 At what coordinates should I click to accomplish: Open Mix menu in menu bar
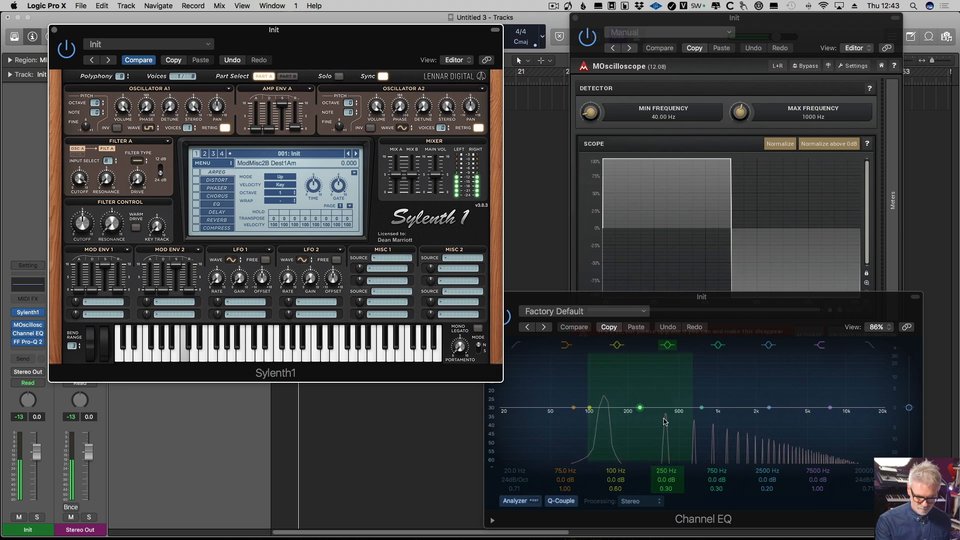pos(219,6)
